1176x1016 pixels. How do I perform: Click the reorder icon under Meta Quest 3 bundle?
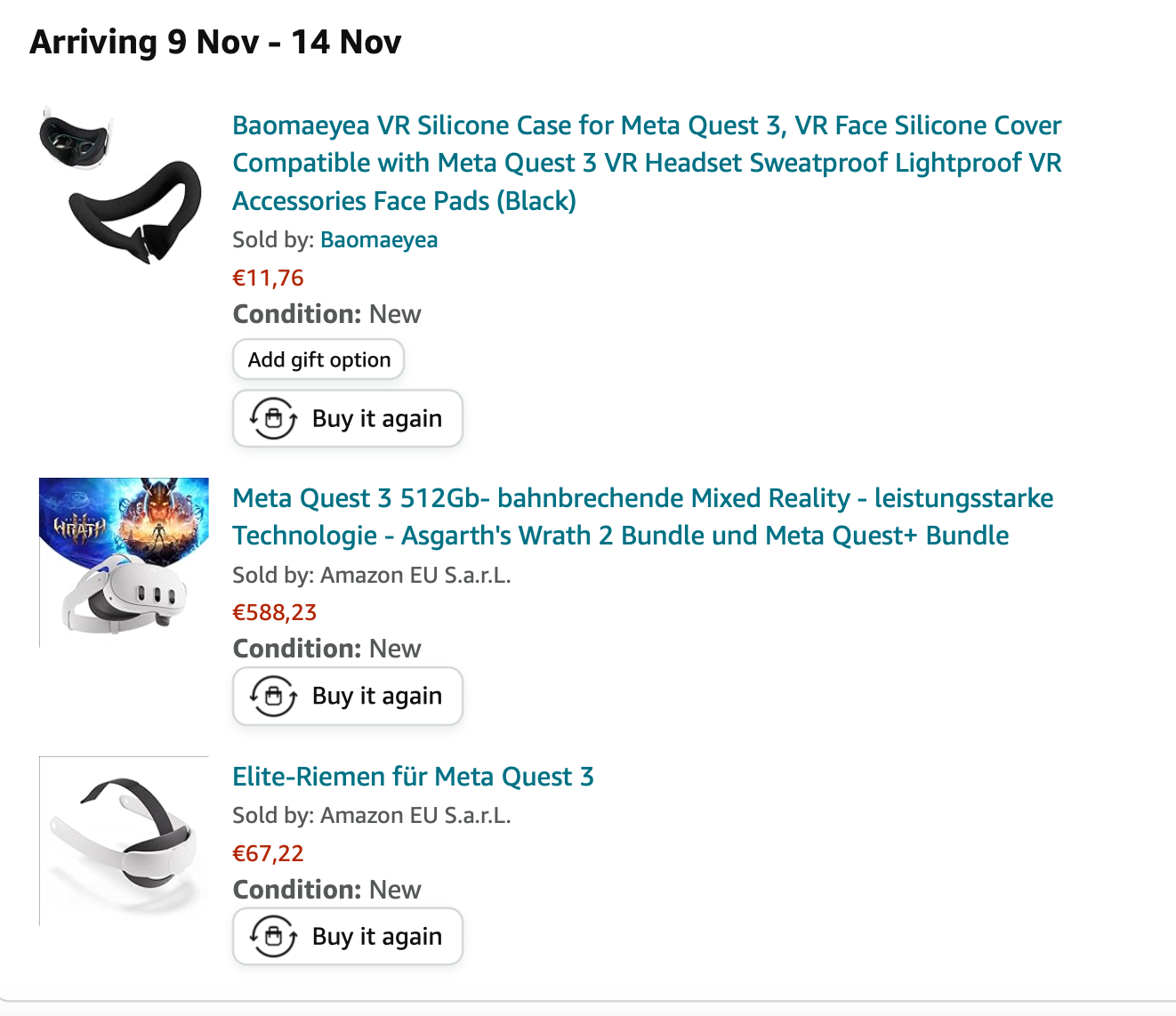tap(273, 696)
